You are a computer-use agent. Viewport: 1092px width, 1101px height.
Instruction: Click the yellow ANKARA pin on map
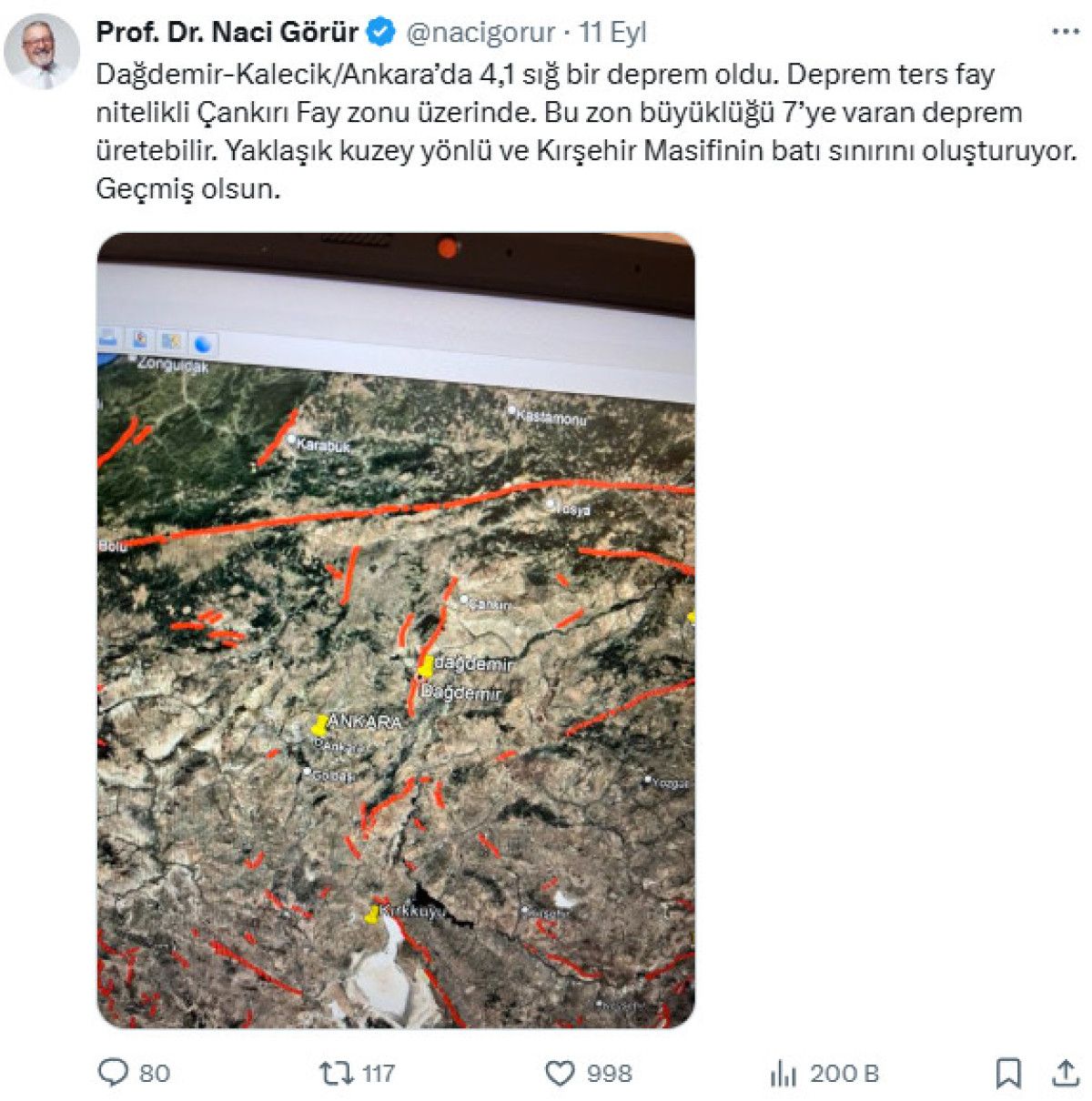[319, 726]
